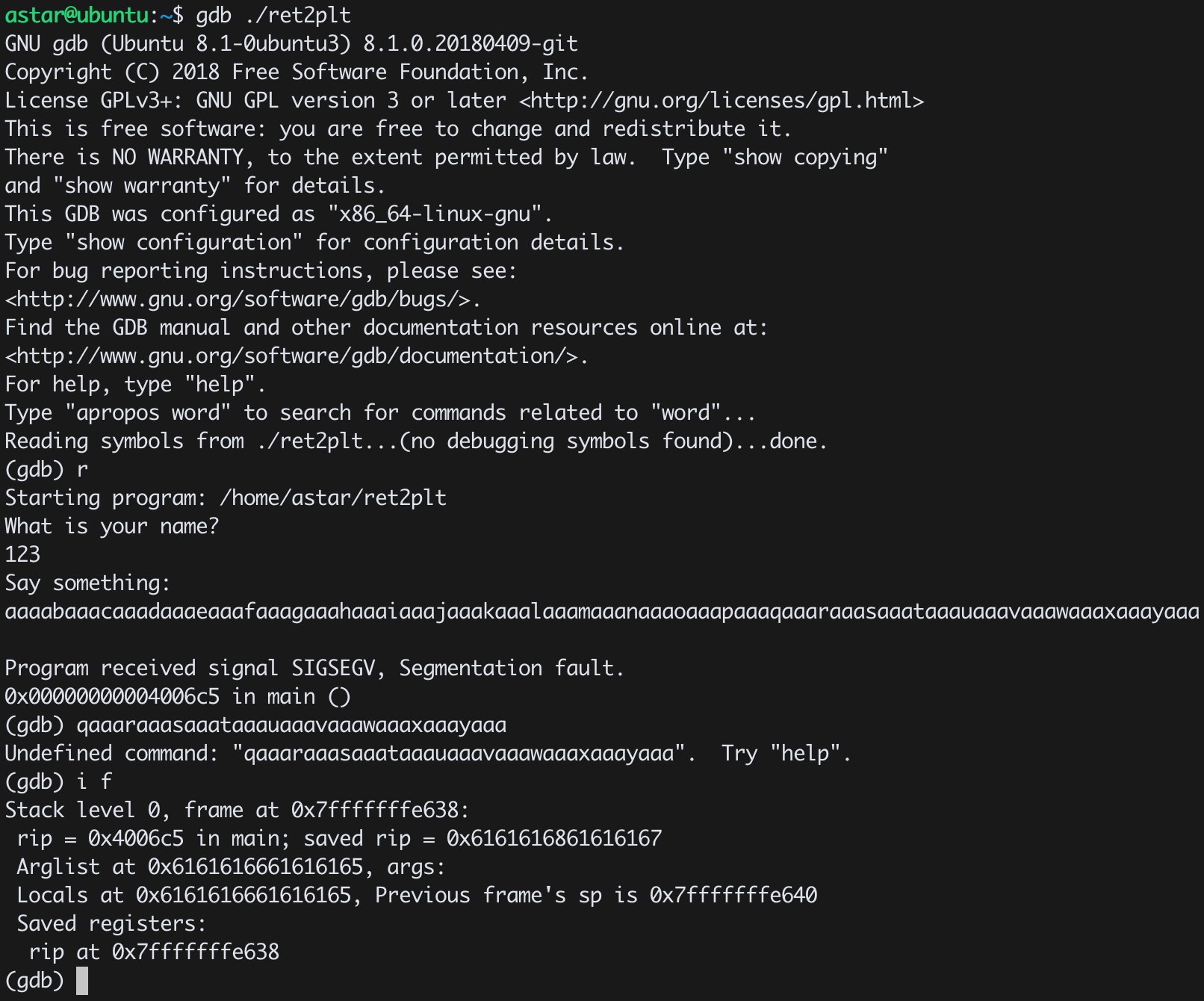Click the 'gdb ./ret2plt' command text

click(273, 16)
